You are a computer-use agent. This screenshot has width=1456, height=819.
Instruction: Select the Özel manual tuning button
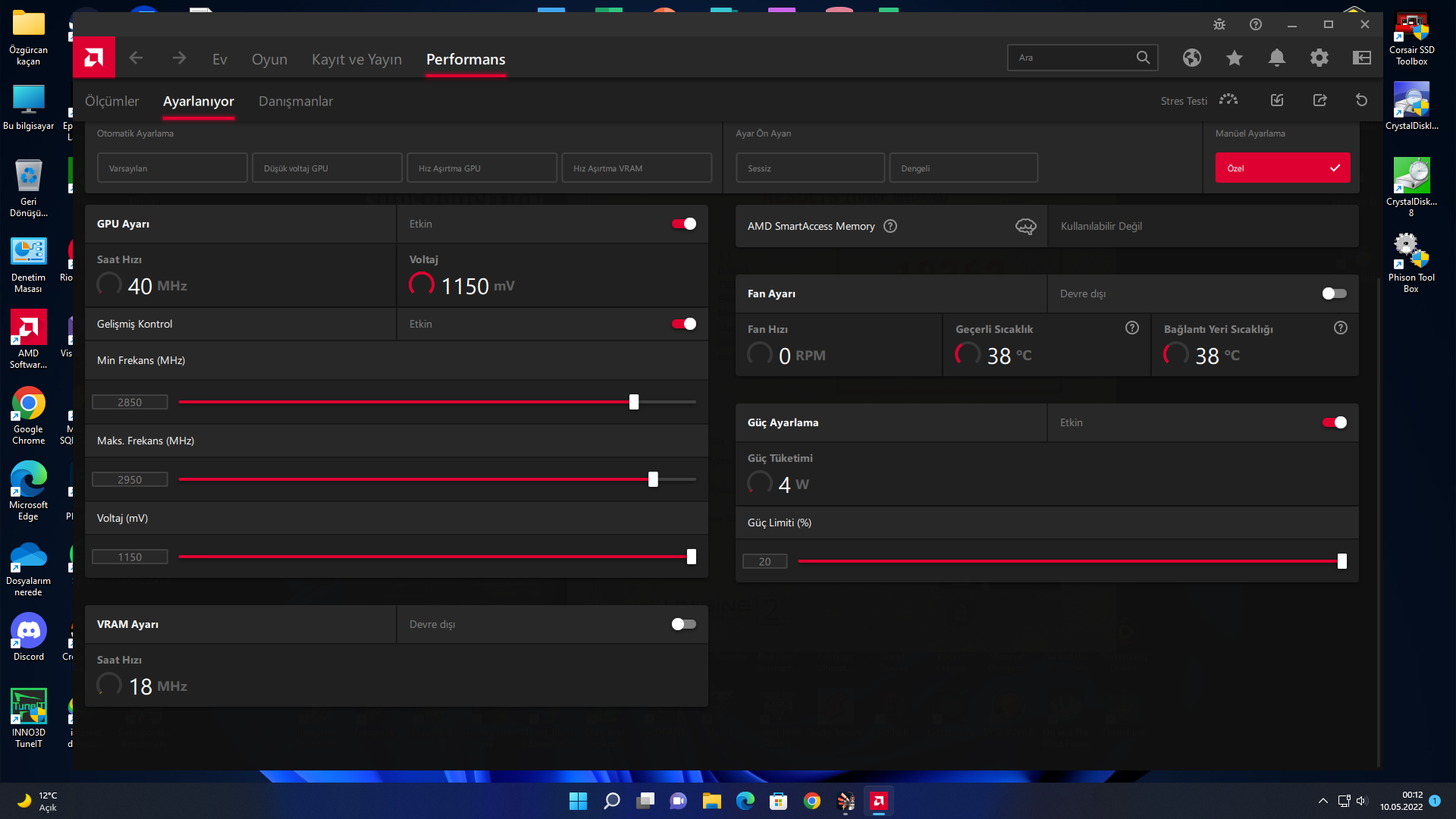click(x=1282, y=168)
